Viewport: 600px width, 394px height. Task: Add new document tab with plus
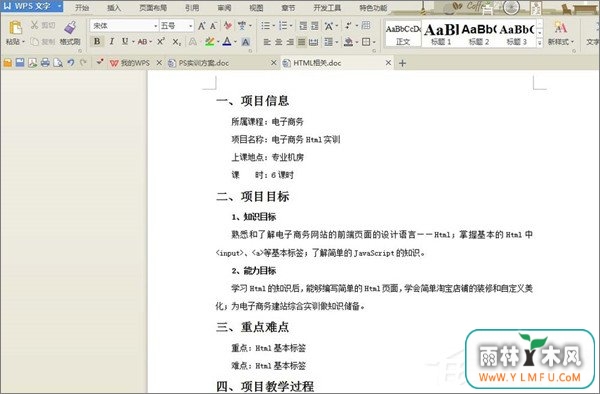click(x=402, y=63)
